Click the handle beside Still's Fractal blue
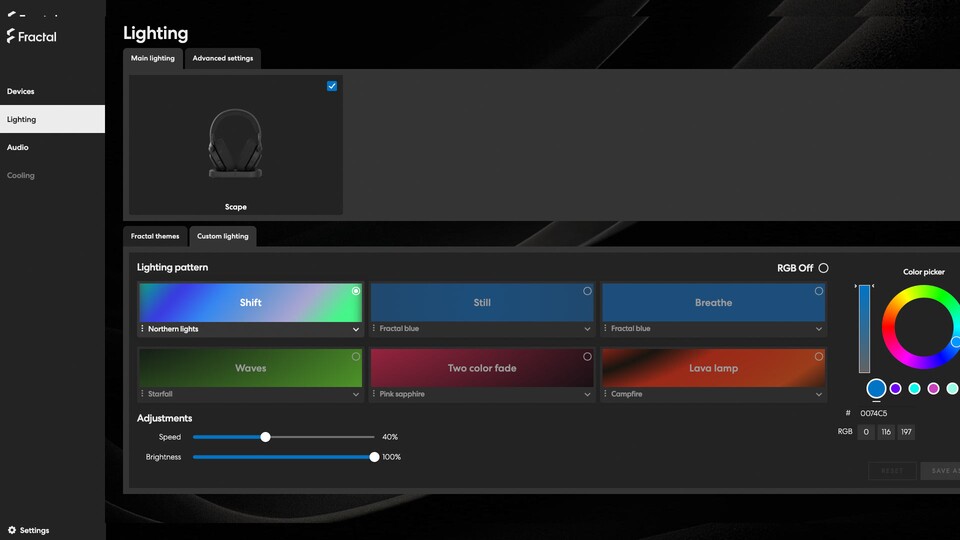 373,329
